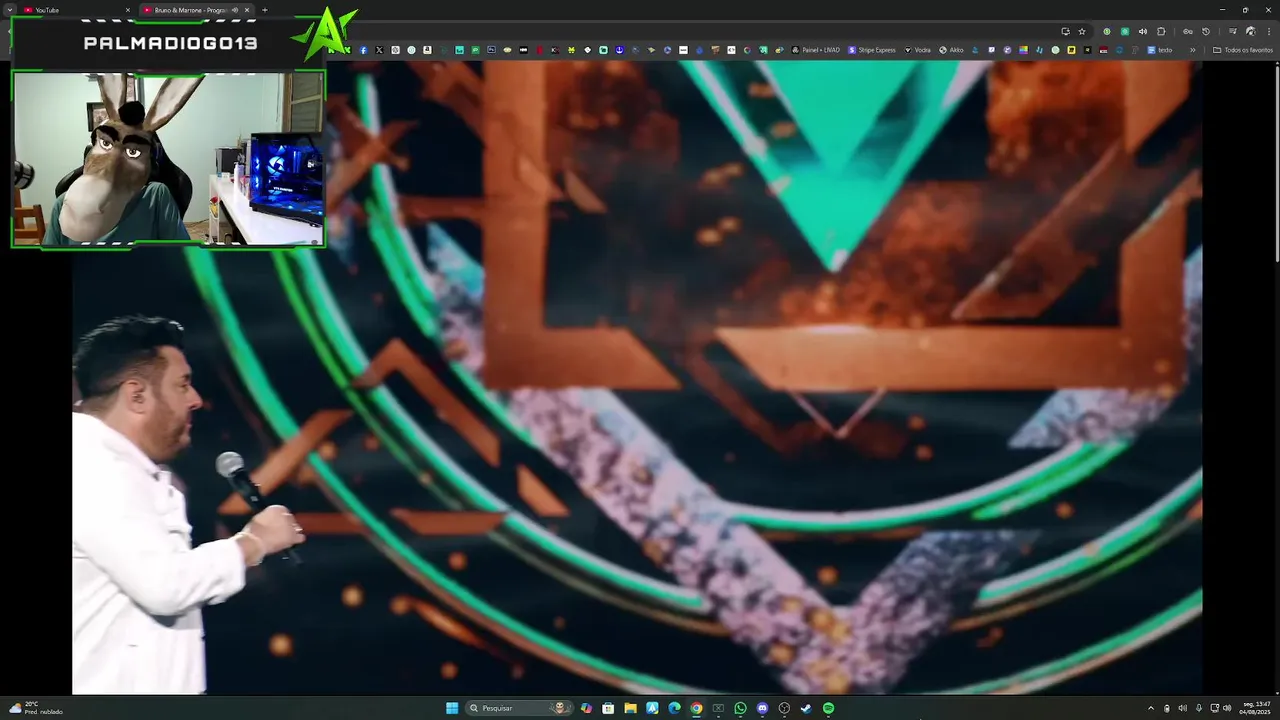Click the microphone tray icon
The image size is (1280, 720).
click(1199, 708)
